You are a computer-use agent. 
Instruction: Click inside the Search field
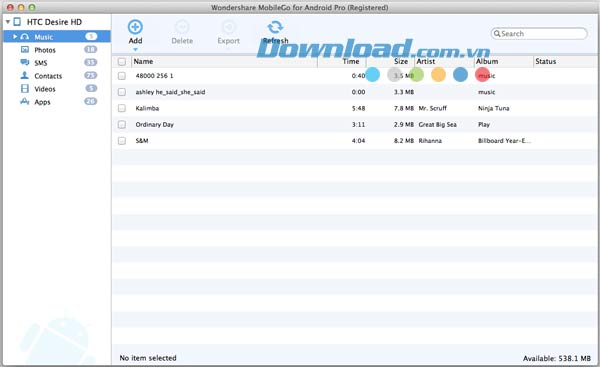[539, 34]
